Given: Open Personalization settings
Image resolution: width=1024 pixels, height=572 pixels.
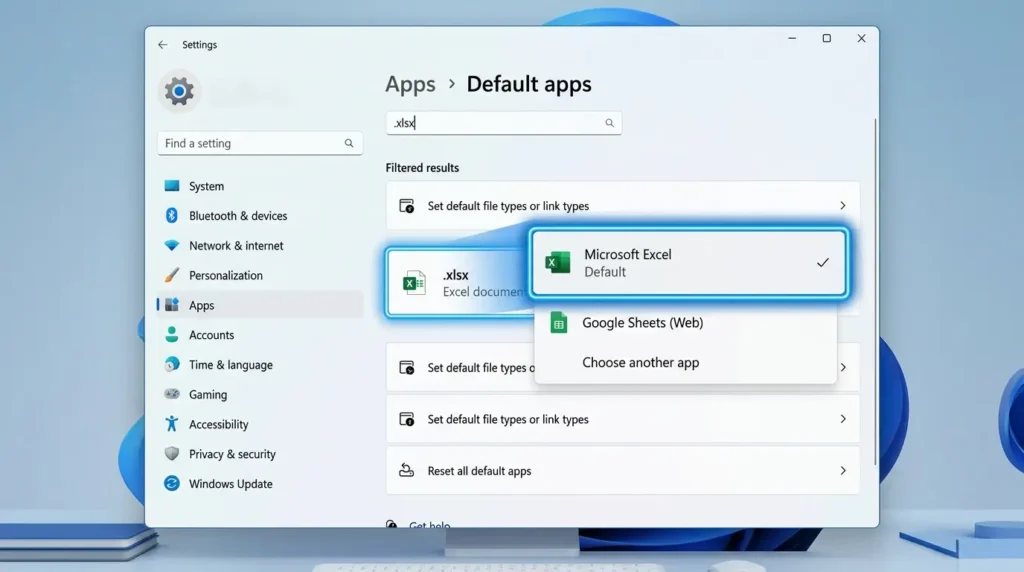Looking at the screenshot, I should pyautogui.click(x=260, y=276).
